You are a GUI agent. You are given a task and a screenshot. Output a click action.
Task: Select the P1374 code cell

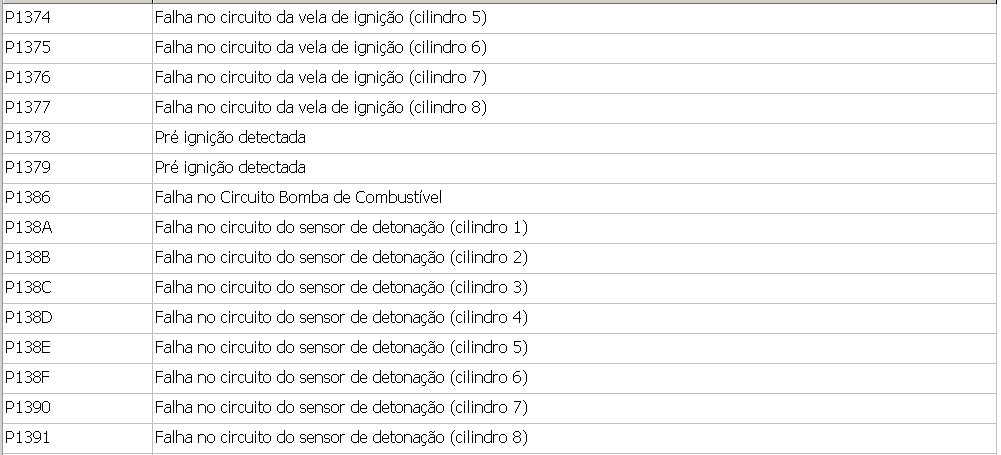coord(28,18)
